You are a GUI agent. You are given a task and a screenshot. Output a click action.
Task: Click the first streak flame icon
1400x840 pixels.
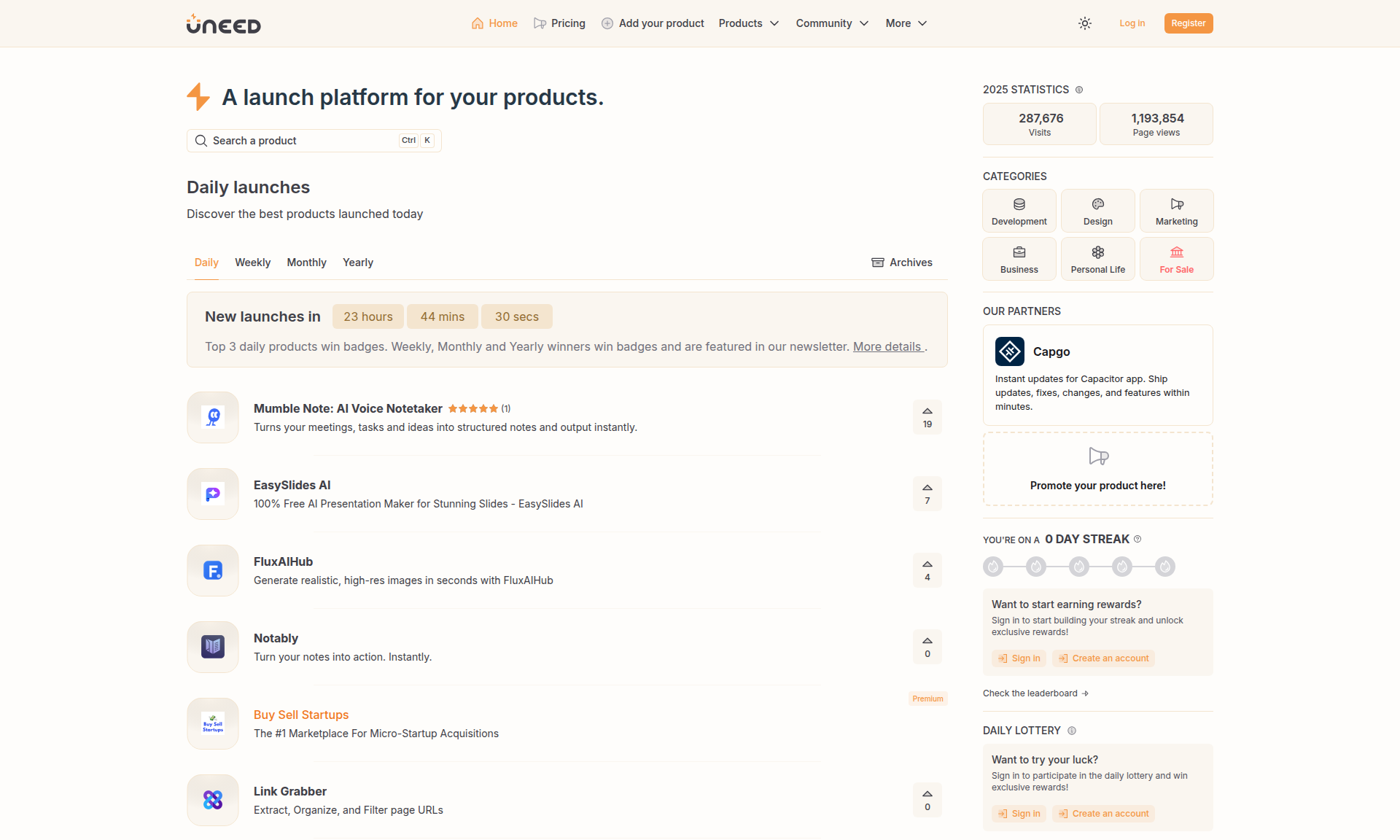993,567
